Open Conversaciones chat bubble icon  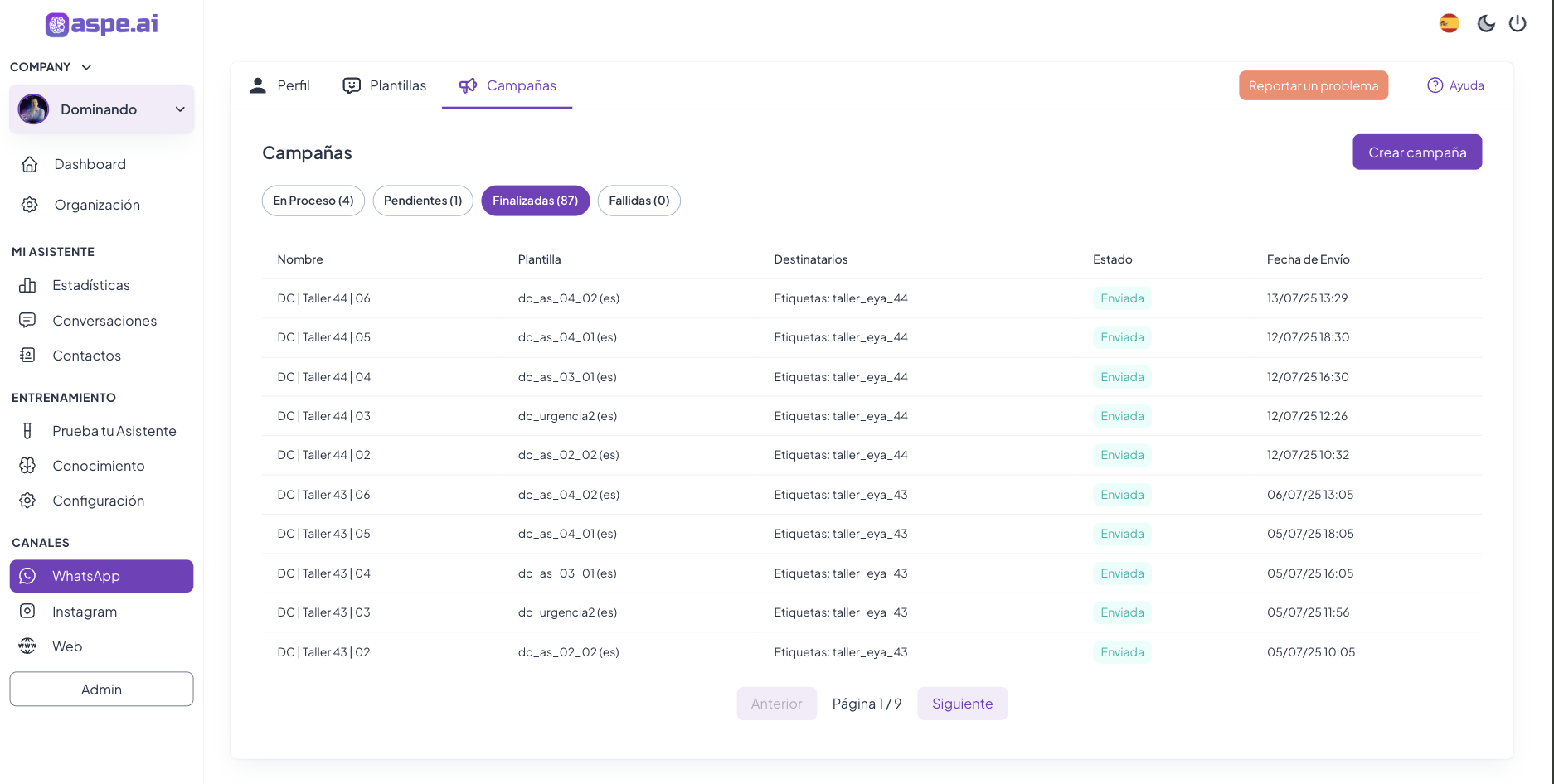pyautogui.click(x=27, y=321)
